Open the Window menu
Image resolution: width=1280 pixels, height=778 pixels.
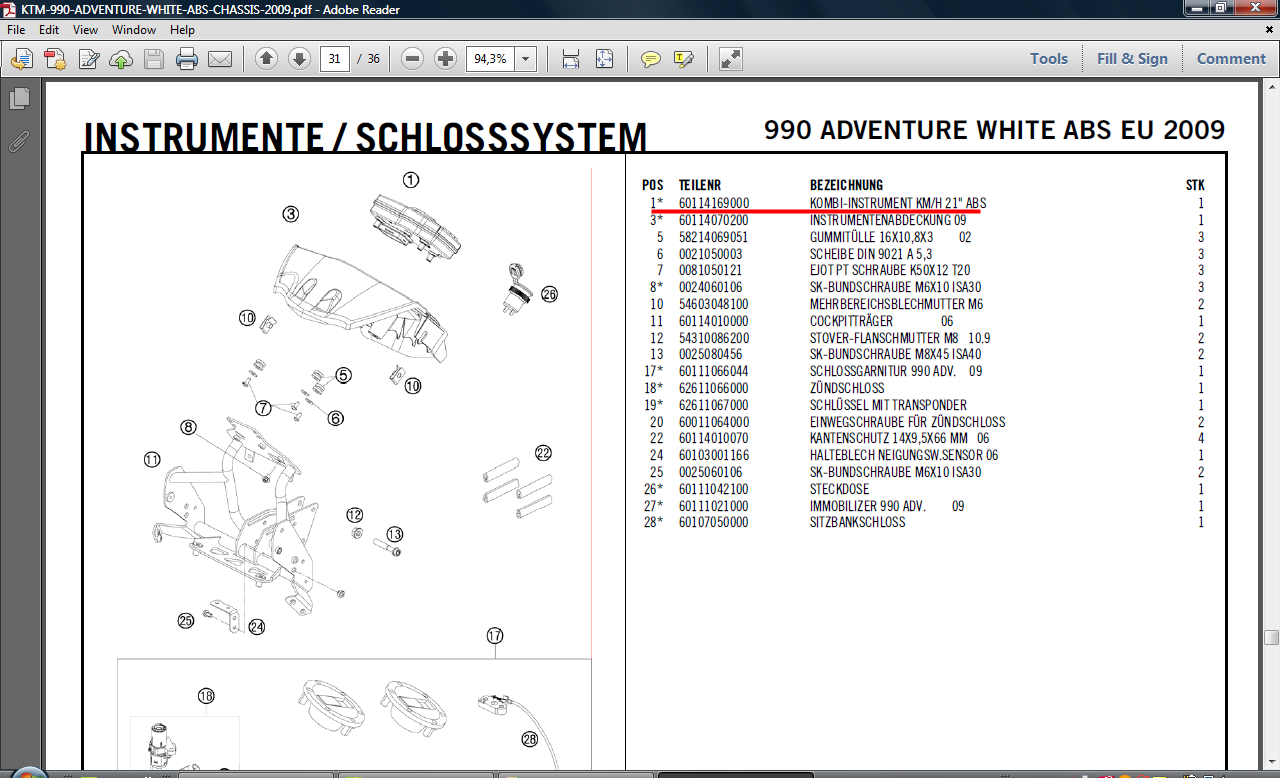point(133,30)
